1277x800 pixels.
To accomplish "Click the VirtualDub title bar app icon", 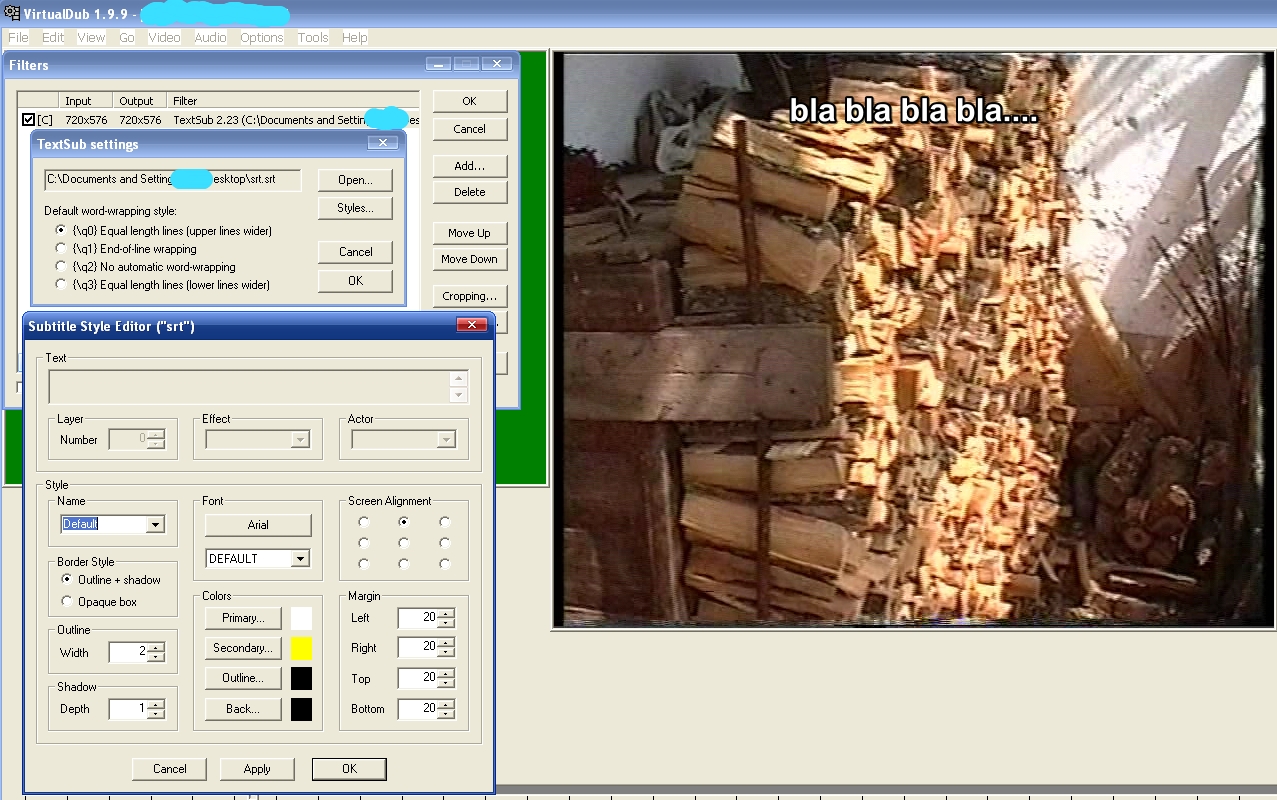I will pos(11,14).
